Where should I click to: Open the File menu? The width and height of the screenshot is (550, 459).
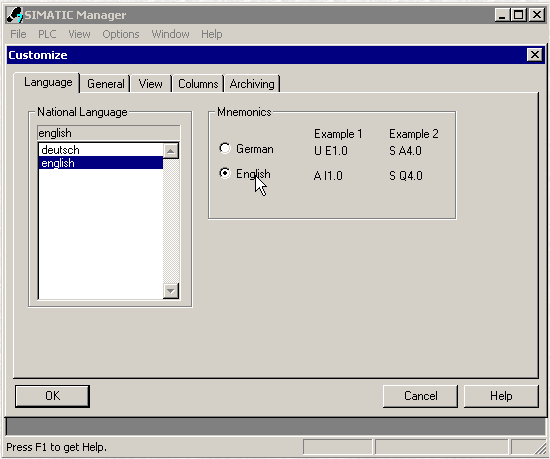tap(18, 34)
